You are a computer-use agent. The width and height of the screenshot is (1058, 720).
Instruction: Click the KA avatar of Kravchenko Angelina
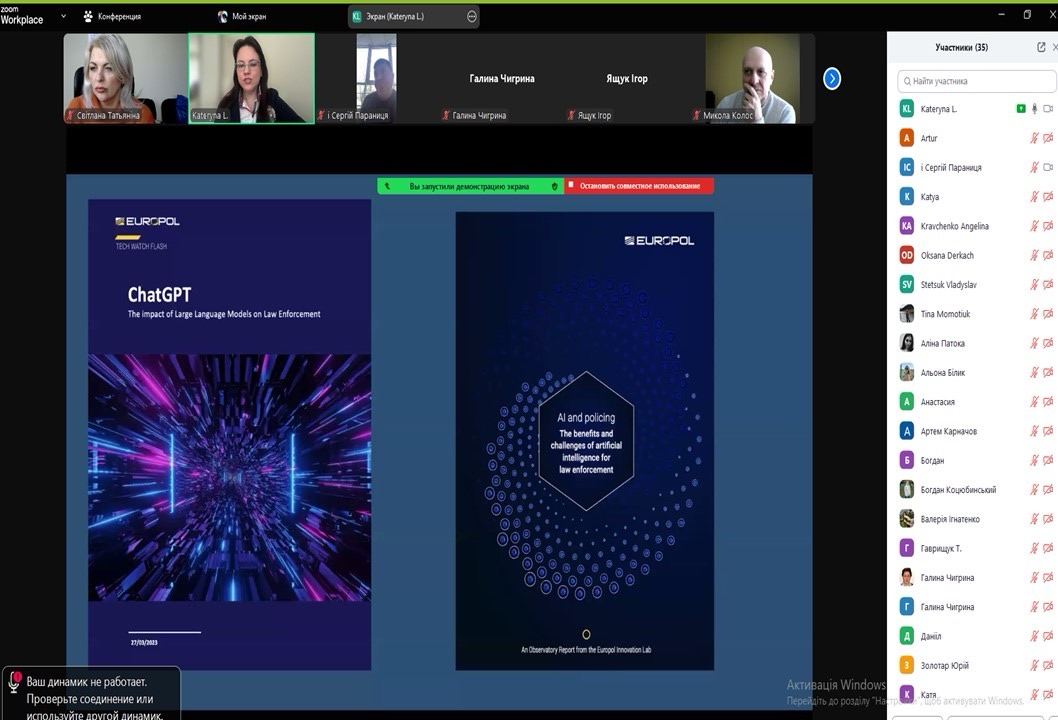(907, 226)
